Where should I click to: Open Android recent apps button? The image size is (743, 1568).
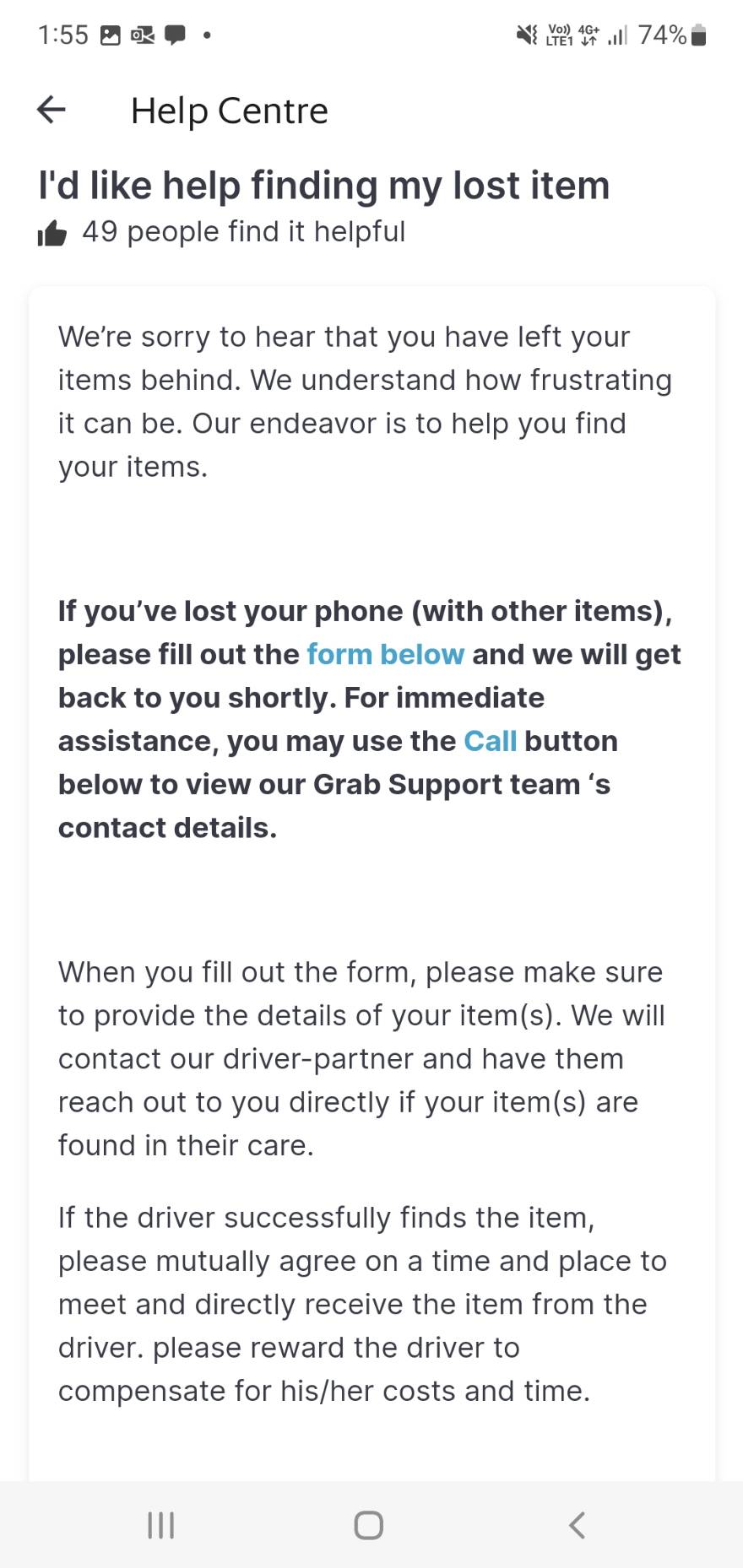point(160,1525)
